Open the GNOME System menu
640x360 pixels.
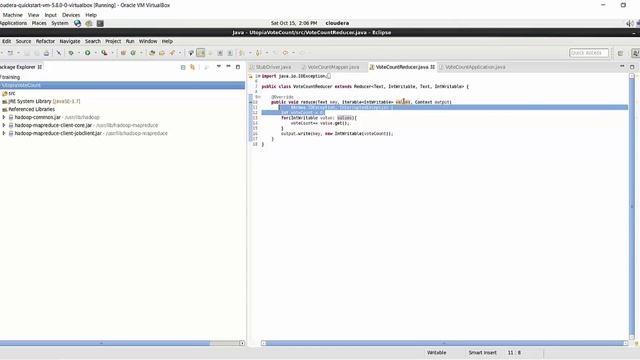click(60, 23)
